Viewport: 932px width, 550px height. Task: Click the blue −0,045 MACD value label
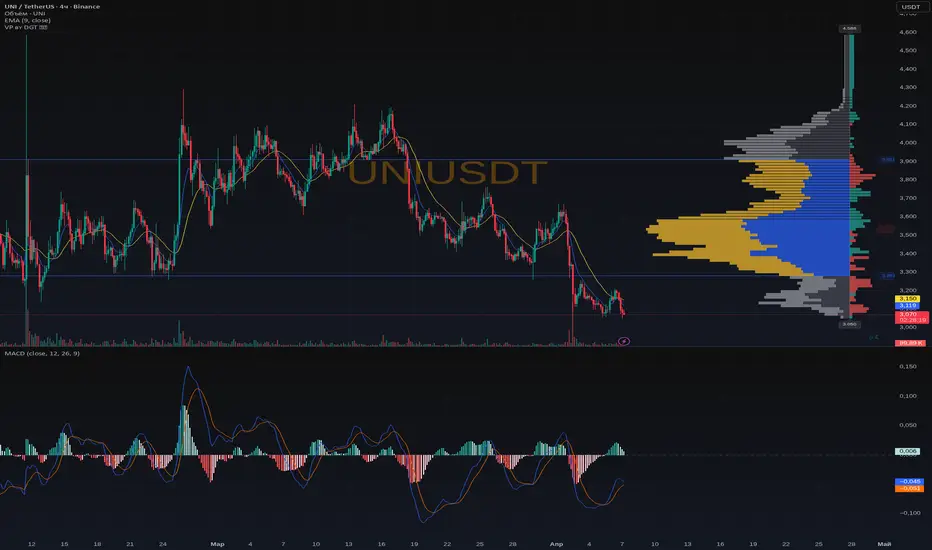point(909,482)
